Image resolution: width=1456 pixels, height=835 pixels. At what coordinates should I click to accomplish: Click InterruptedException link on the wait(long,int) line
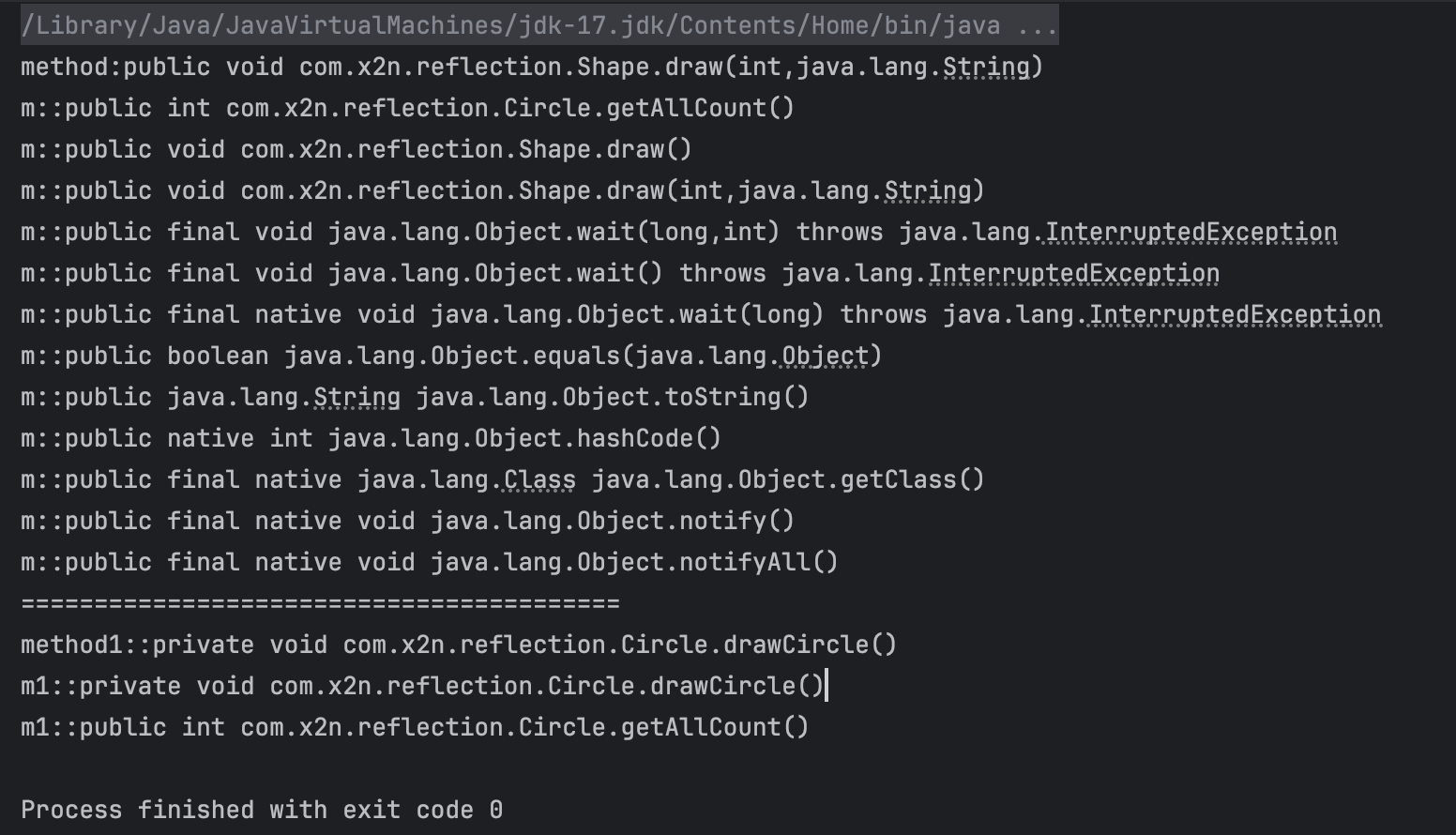coord(1191,232)
